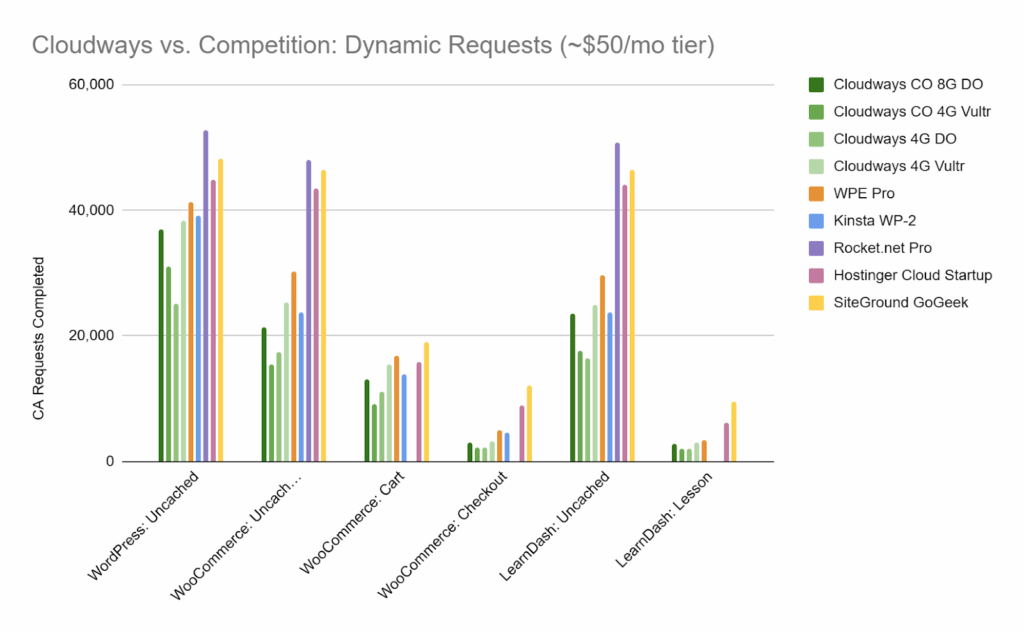Select the Cloudways 4G DO legend label
Screen dimensions: 1024x631
click(x=894, y=138)
